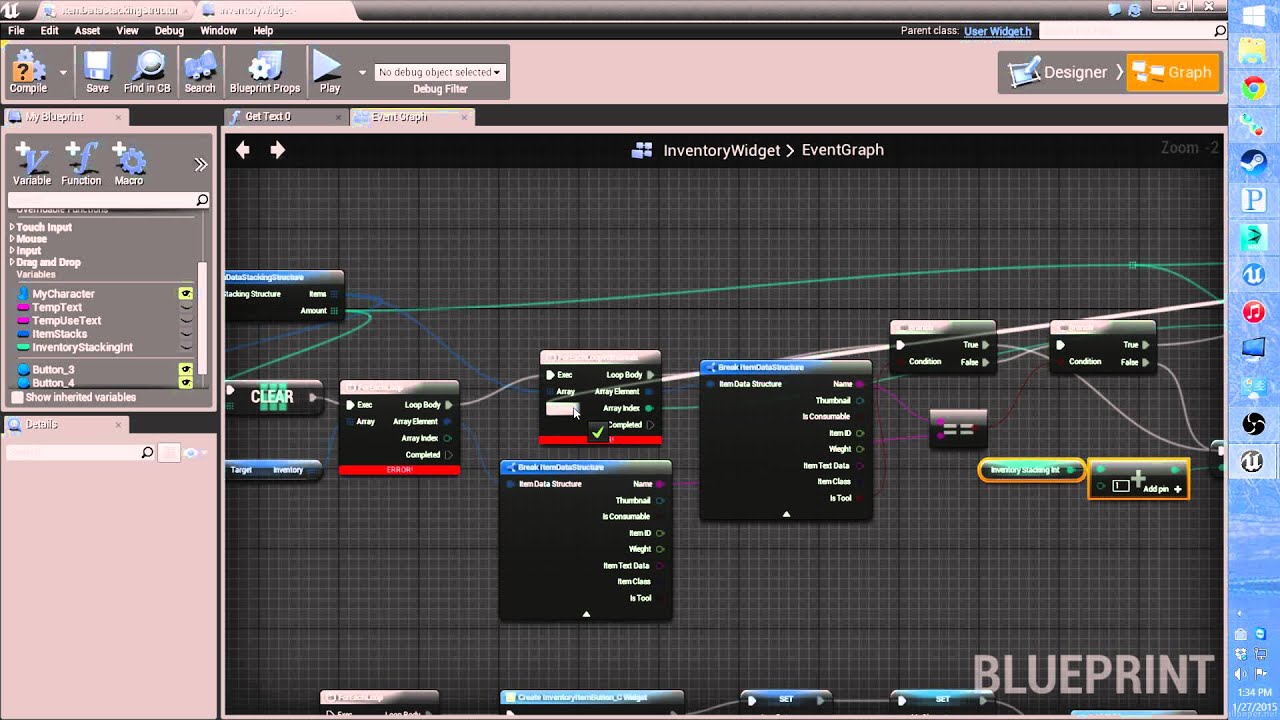Click the Find in CB icon
The width and height of the screenshot is (1280, 720).
pyautogui.click(x=147, y=73)
